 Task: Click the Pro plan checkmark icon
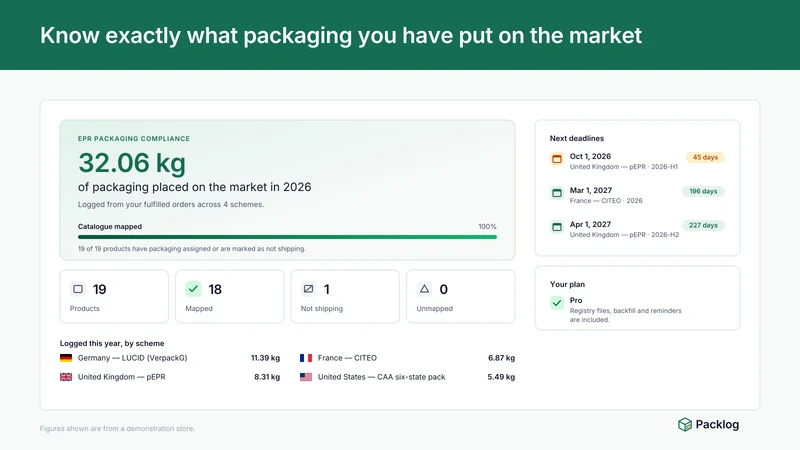(557, 303)
